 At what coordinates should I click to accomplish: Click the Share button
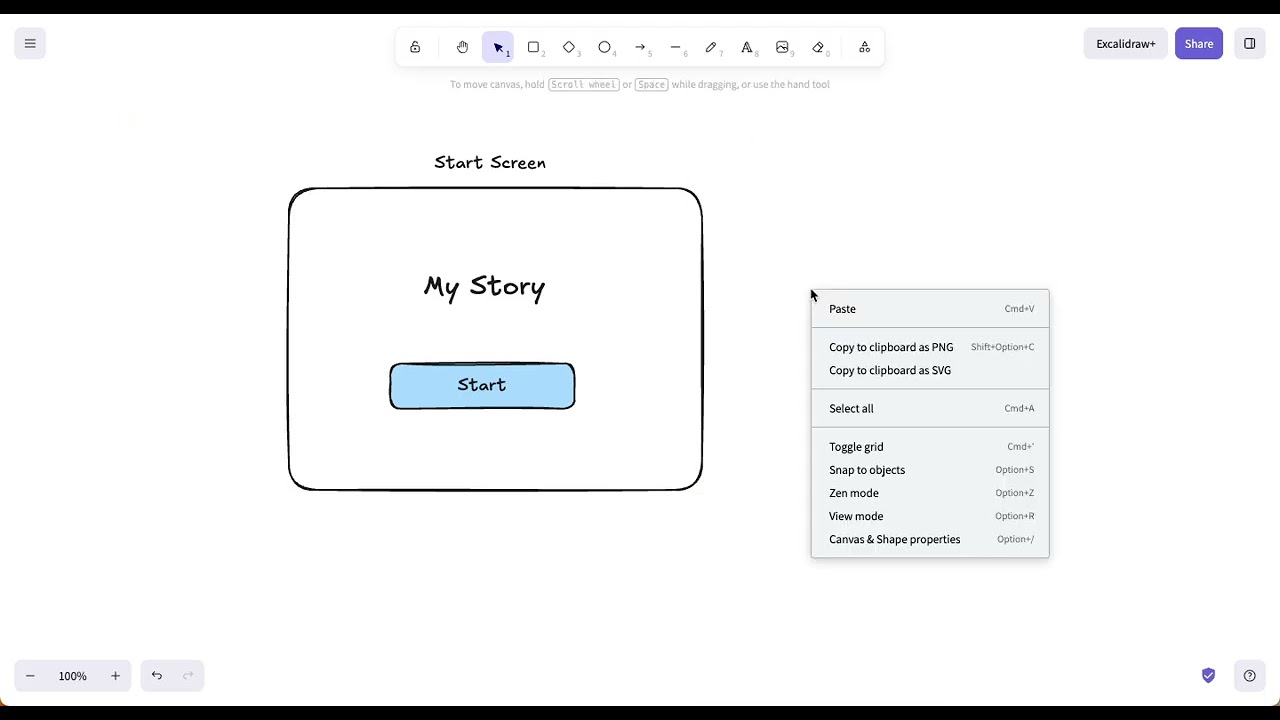[1199, 44]
